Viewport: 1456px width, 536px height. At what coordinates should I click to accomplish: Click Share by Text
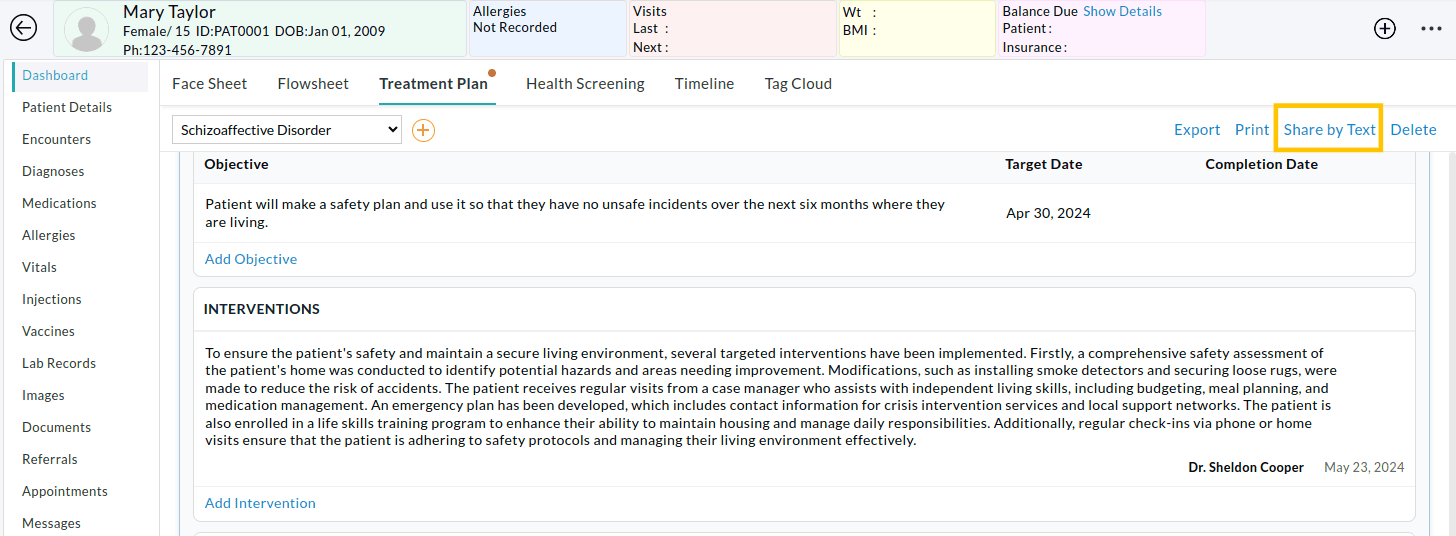1329,130
